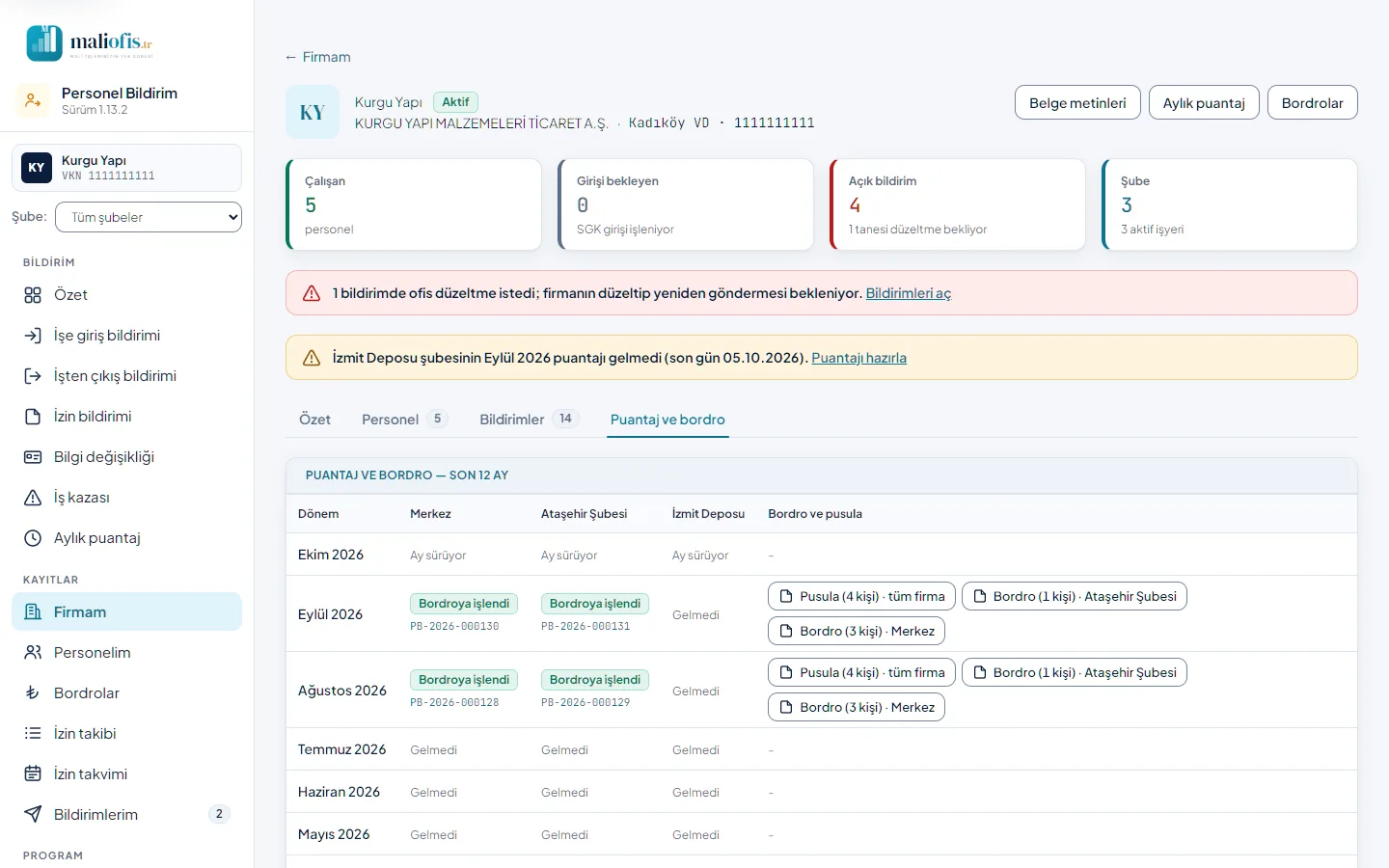Click İşten çıkış bildirimi exit icon
1389x868 pixels.
[x=33, y=376]
